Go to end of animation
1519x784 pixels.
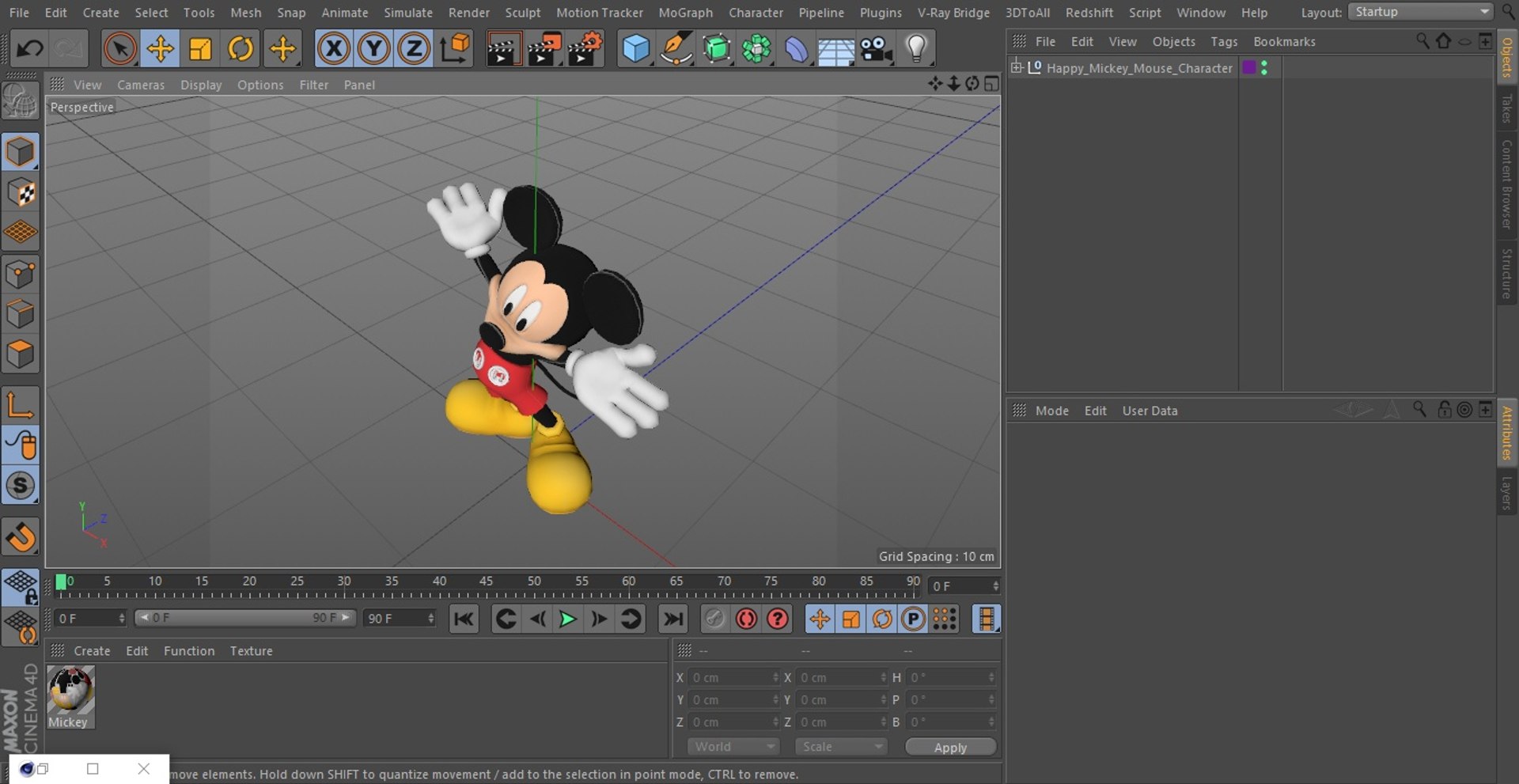[x=673, y=619]
